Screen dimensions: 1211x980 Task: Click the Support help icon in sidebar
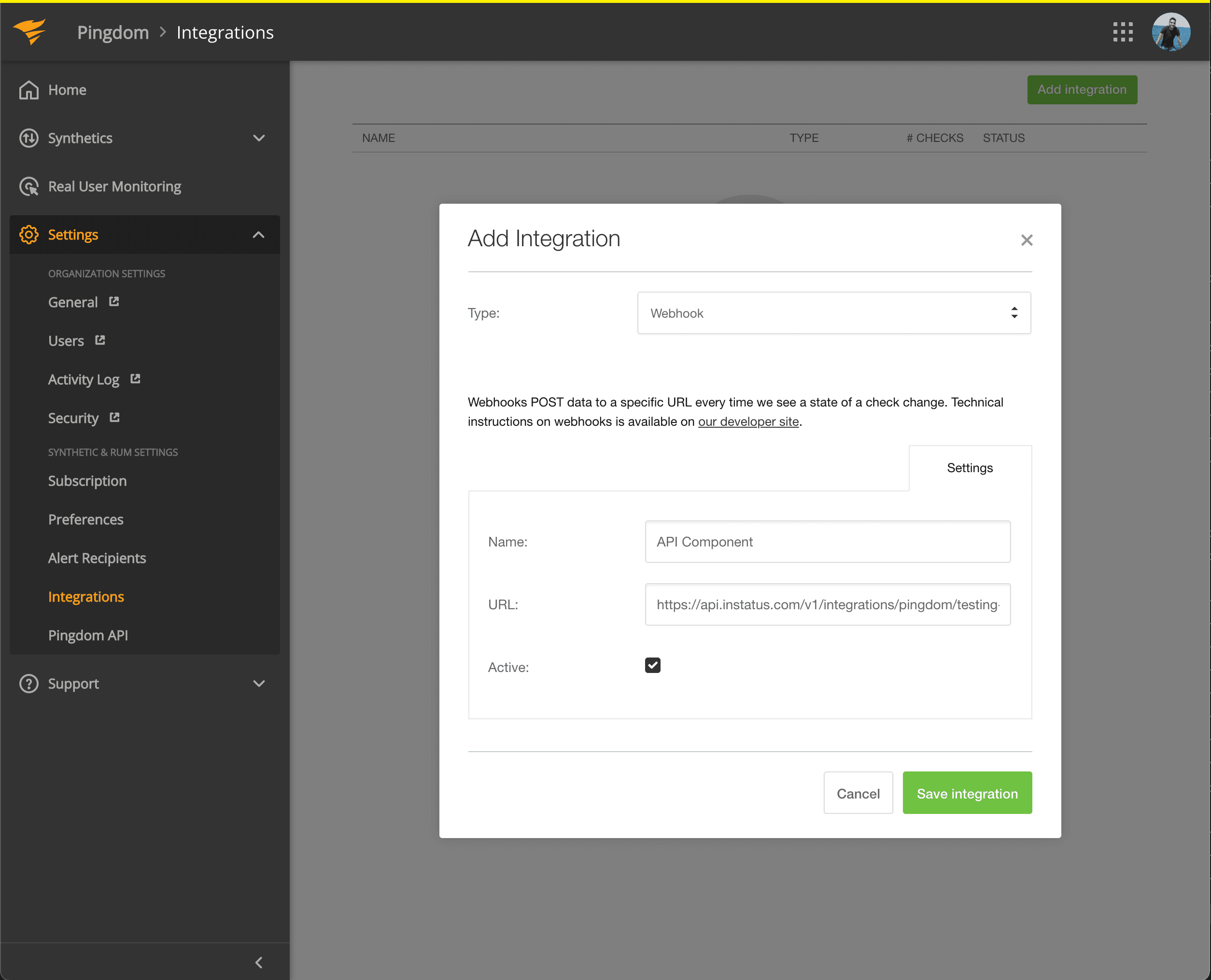point(28,683)
